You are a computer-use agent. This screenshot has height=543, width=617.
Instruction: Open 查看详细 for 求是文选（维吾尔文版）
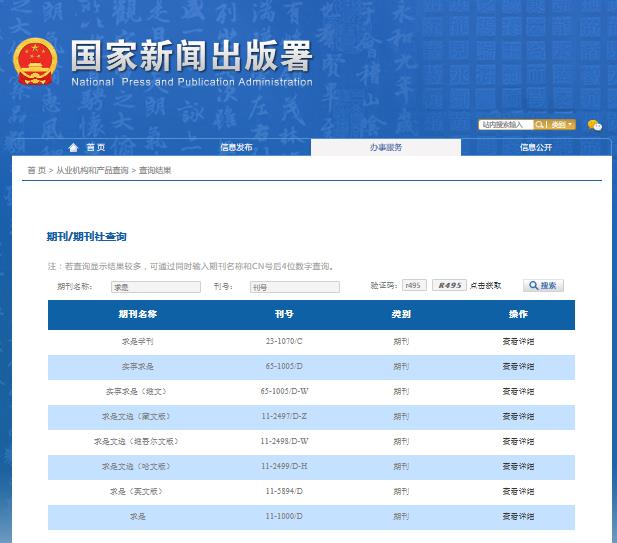pos(518,441)
